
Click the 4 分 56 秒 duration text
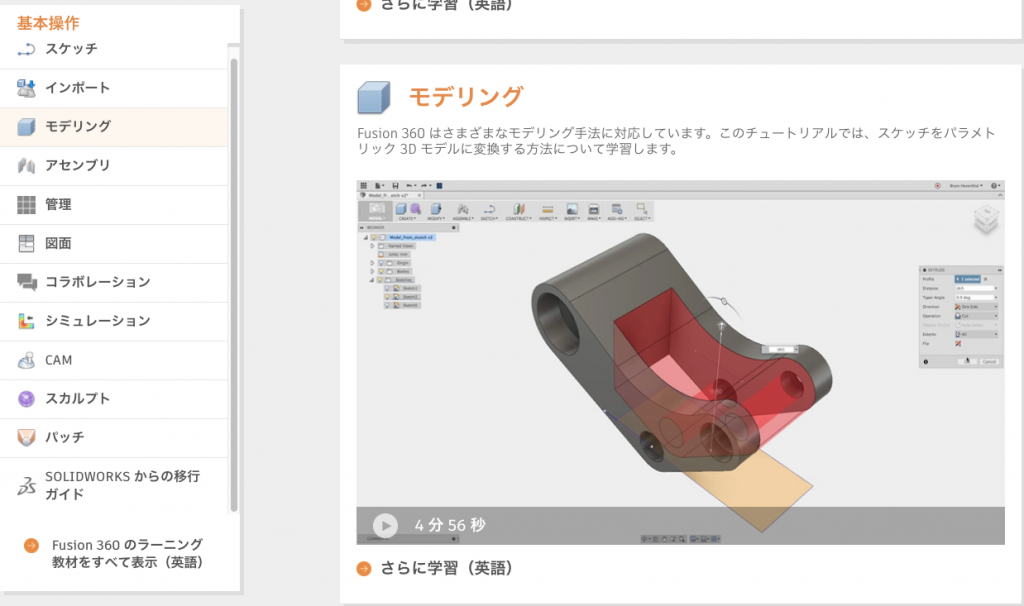click(450, 525)
